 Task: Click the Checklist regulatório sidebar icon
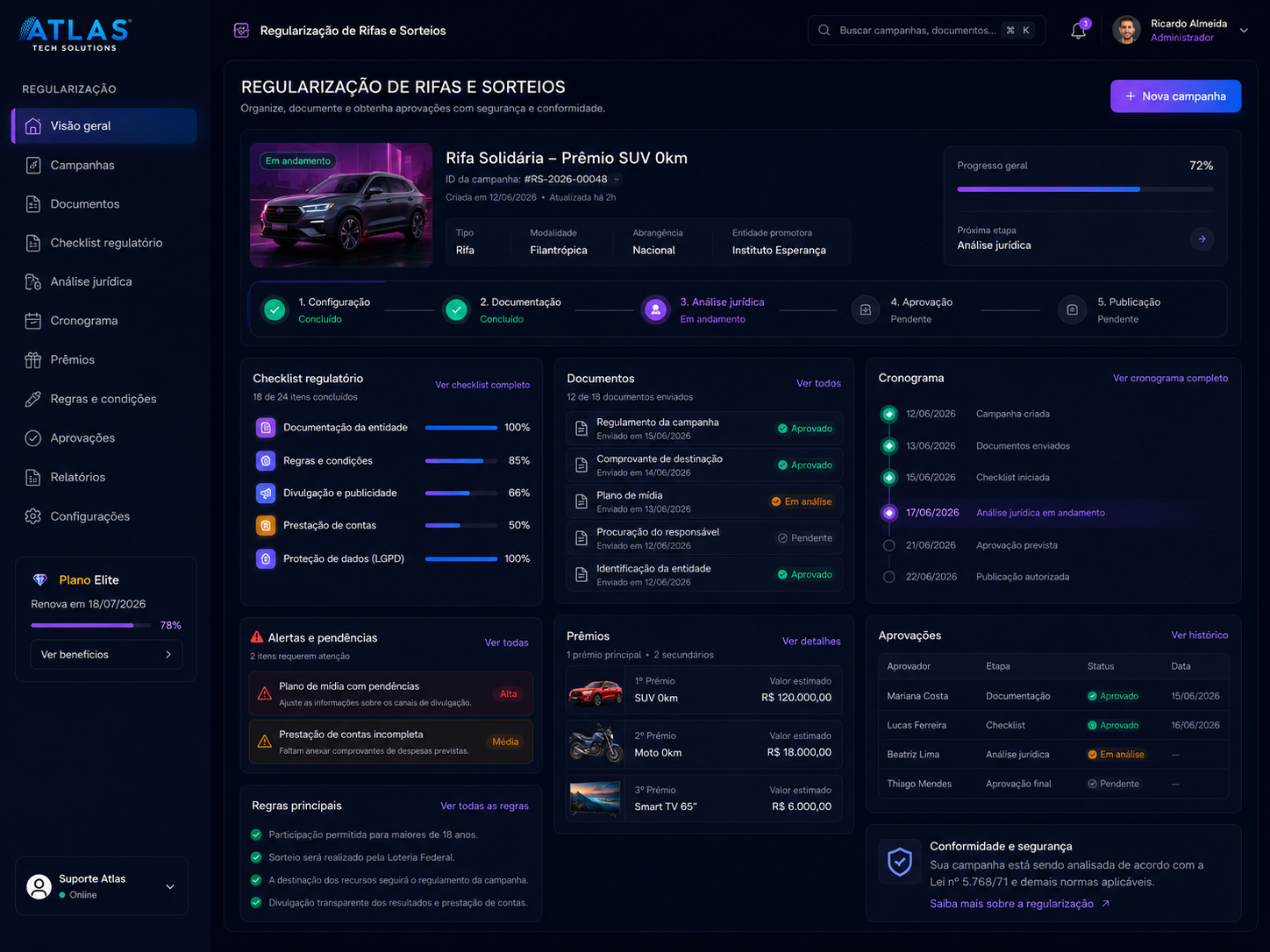[33, 243]
